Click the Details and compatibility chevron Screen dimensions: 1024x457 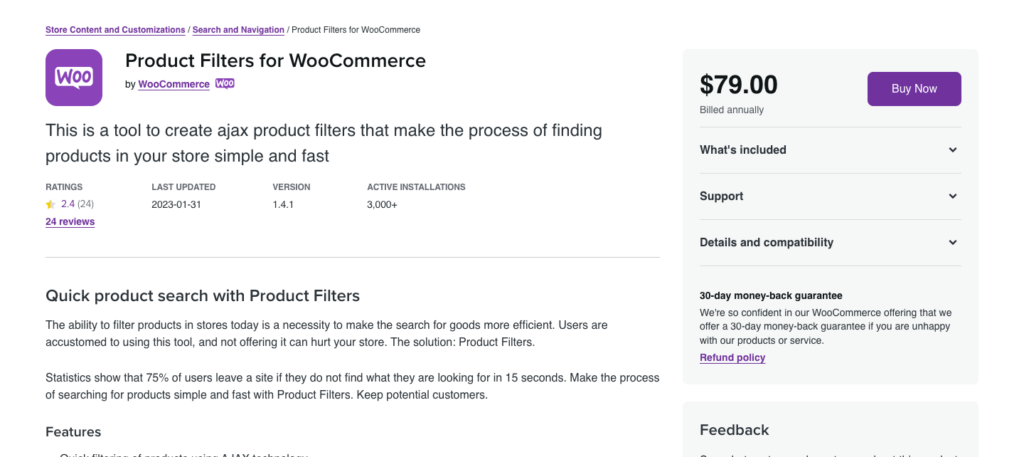point(953,242)
